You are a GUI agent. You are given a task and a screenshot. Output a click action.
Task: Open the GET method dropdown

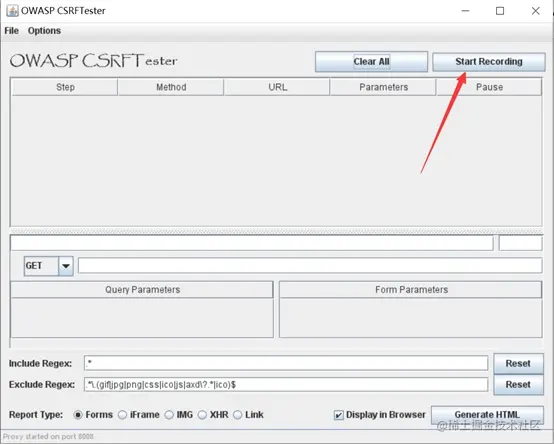[49, 266]
